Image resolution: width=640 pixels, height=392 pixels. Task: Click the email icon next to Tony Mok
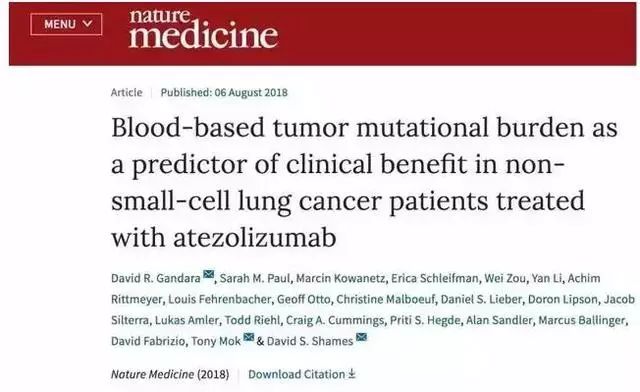tap(249, 337)
